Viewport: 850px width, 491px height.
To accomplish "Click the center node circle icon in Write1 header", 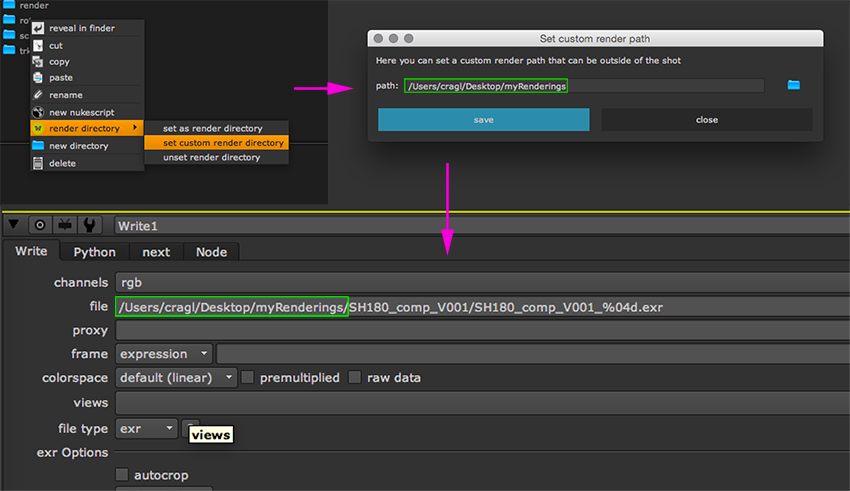I will pyautogui.click(x=40, y=225).
